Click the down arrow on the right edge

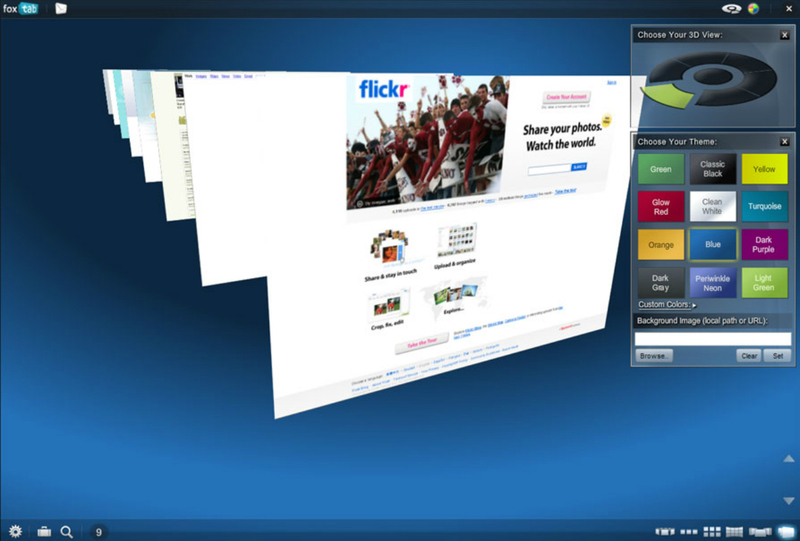(789, 501)
